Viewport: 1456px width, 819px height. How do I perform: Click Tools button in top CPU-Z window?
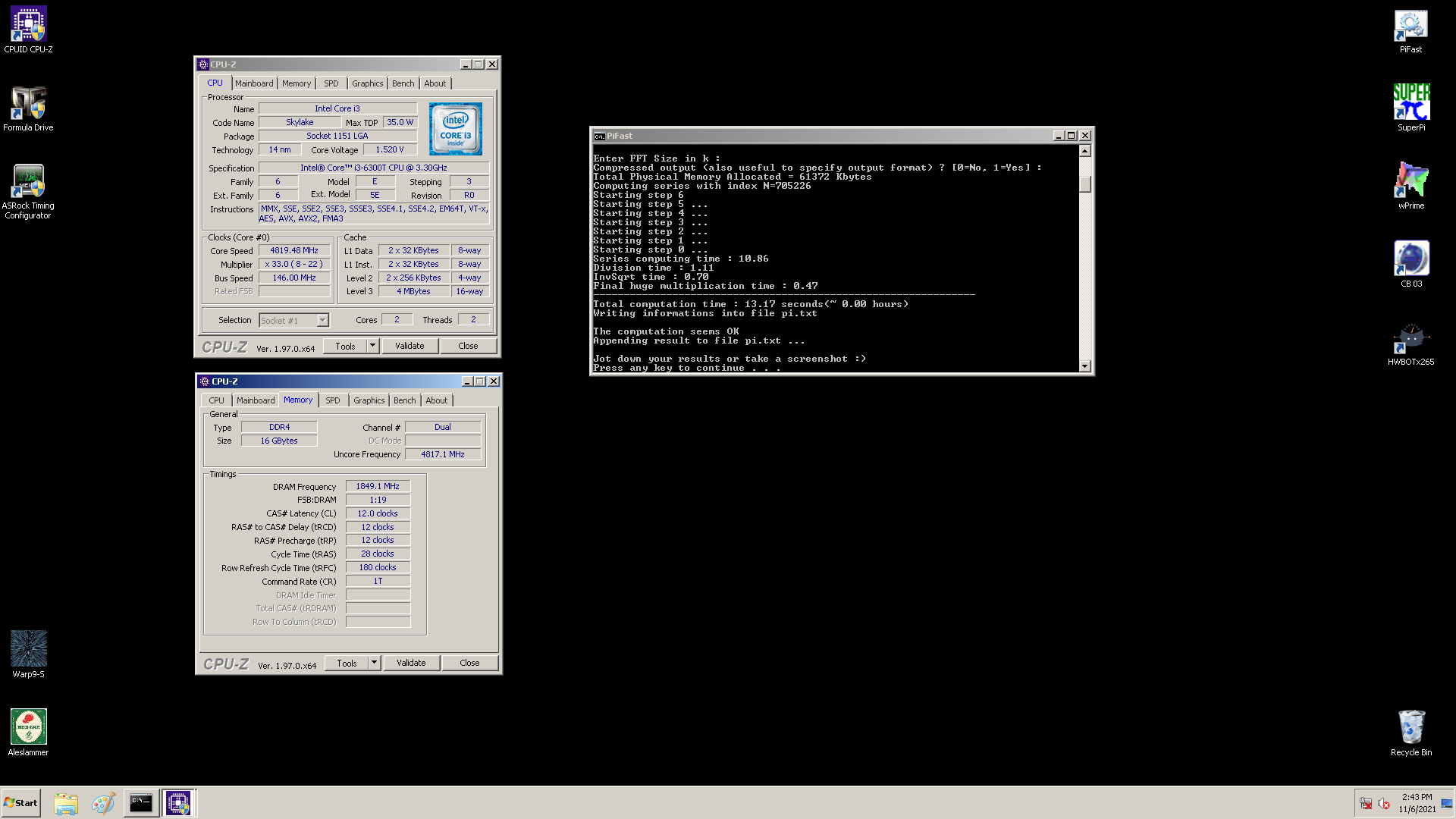[x=345, y=346]
